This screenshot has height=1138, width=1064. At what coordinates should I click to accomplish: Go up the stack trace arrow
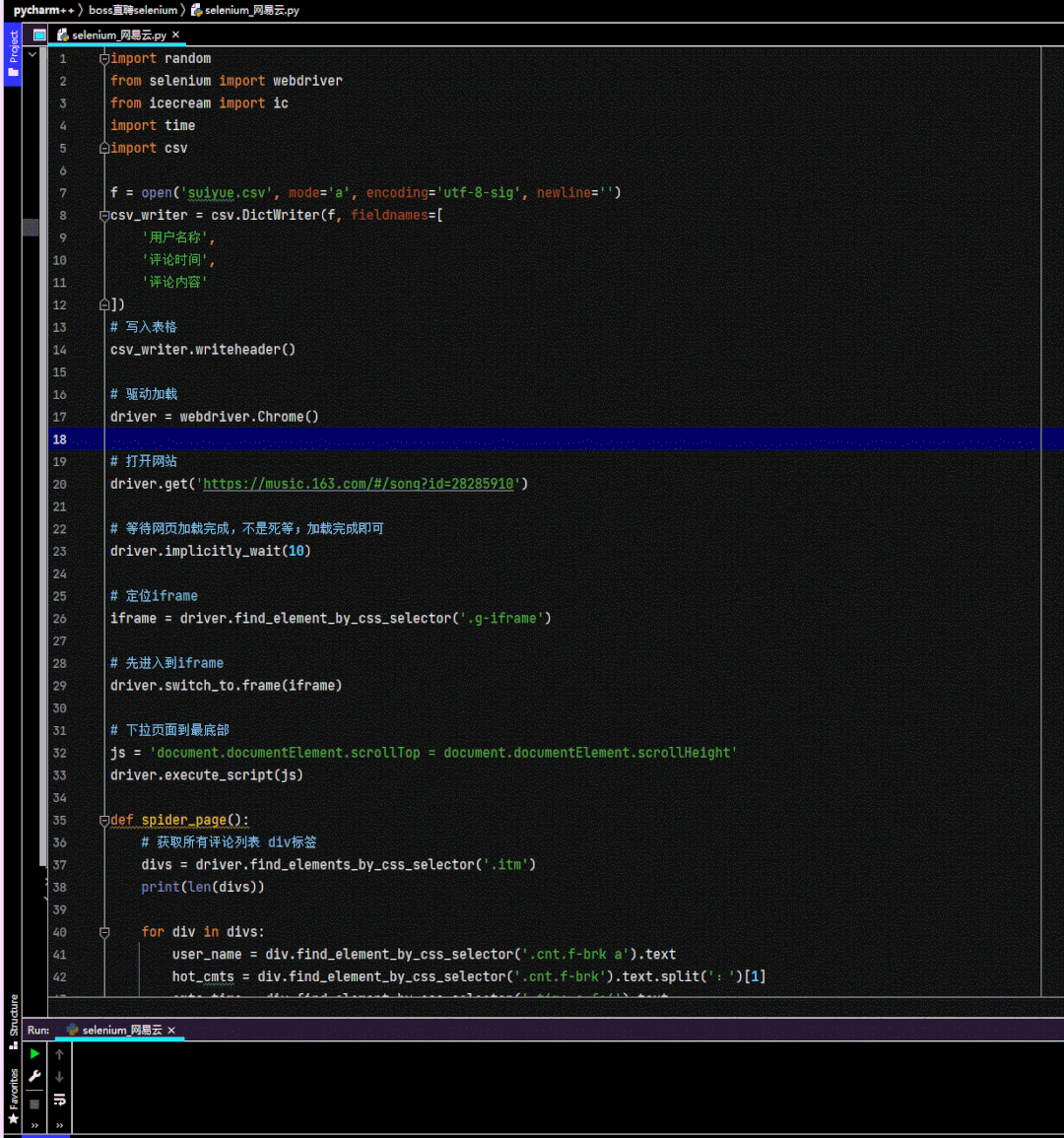coord(59,1054)
